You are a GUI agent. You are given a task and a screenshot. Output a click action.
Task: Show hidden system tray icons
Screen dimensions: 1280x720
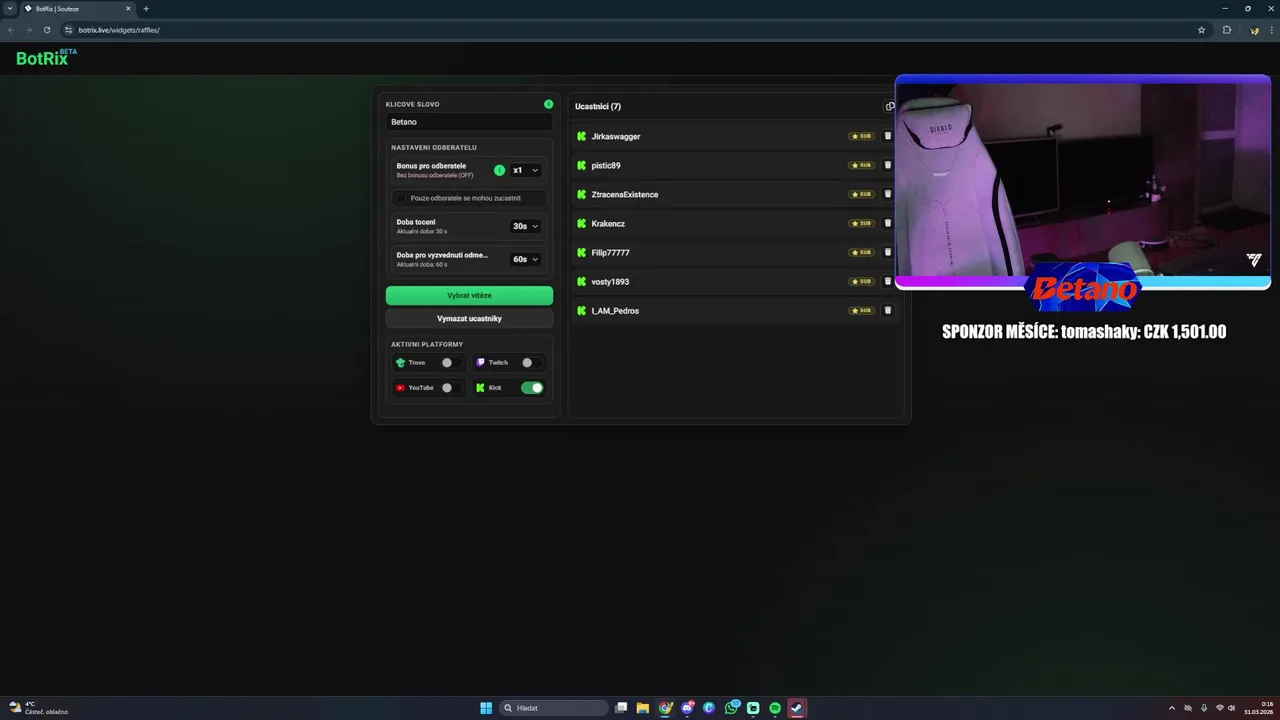[1172, 708]
